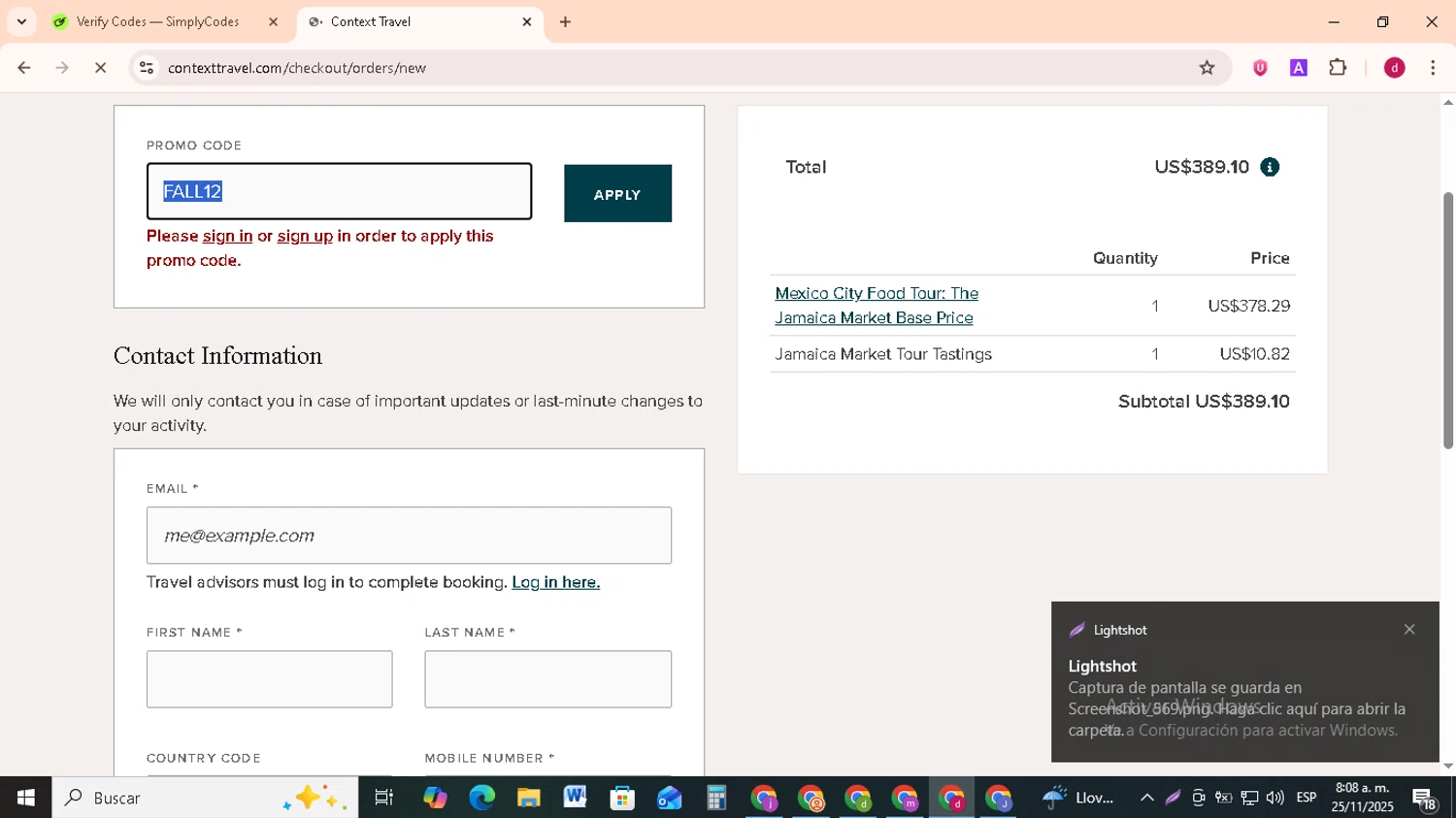Show hidden system tray icons

pos(1146,798)
